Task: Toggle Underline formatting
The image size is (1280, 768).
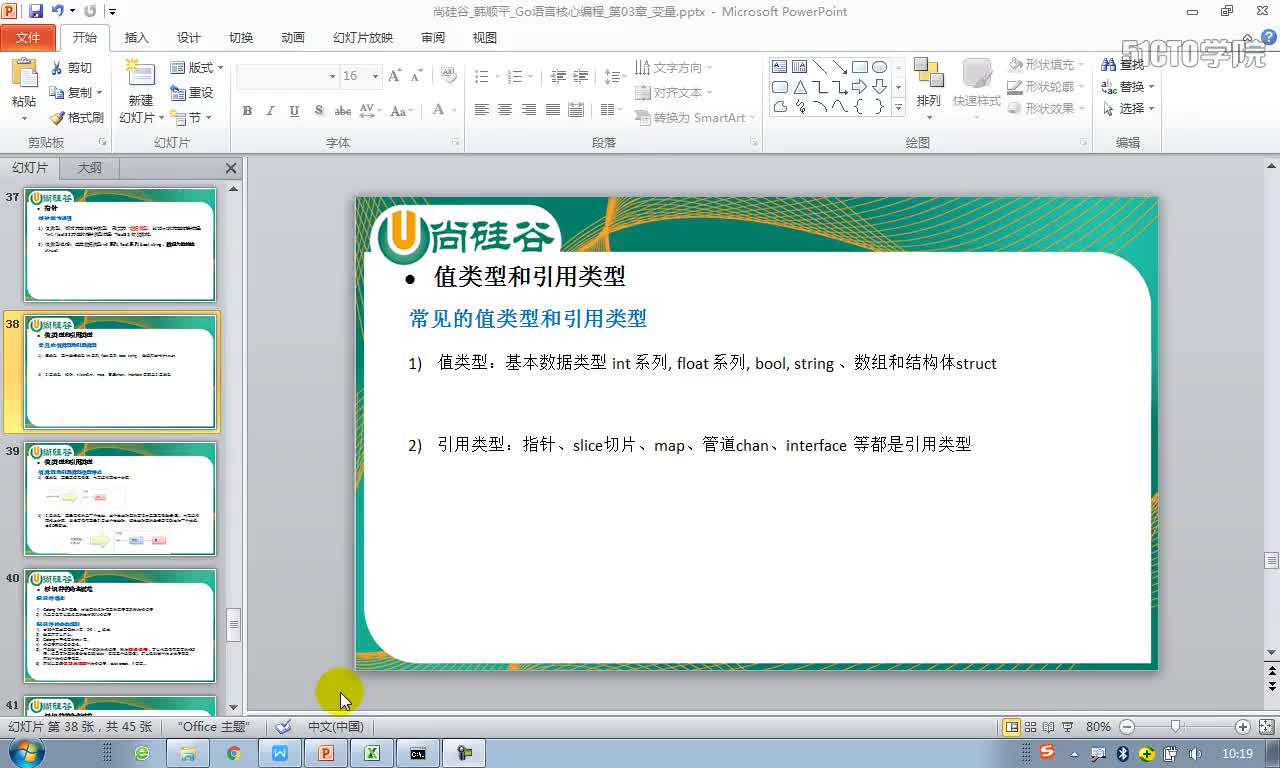Action: click(294, 111)
